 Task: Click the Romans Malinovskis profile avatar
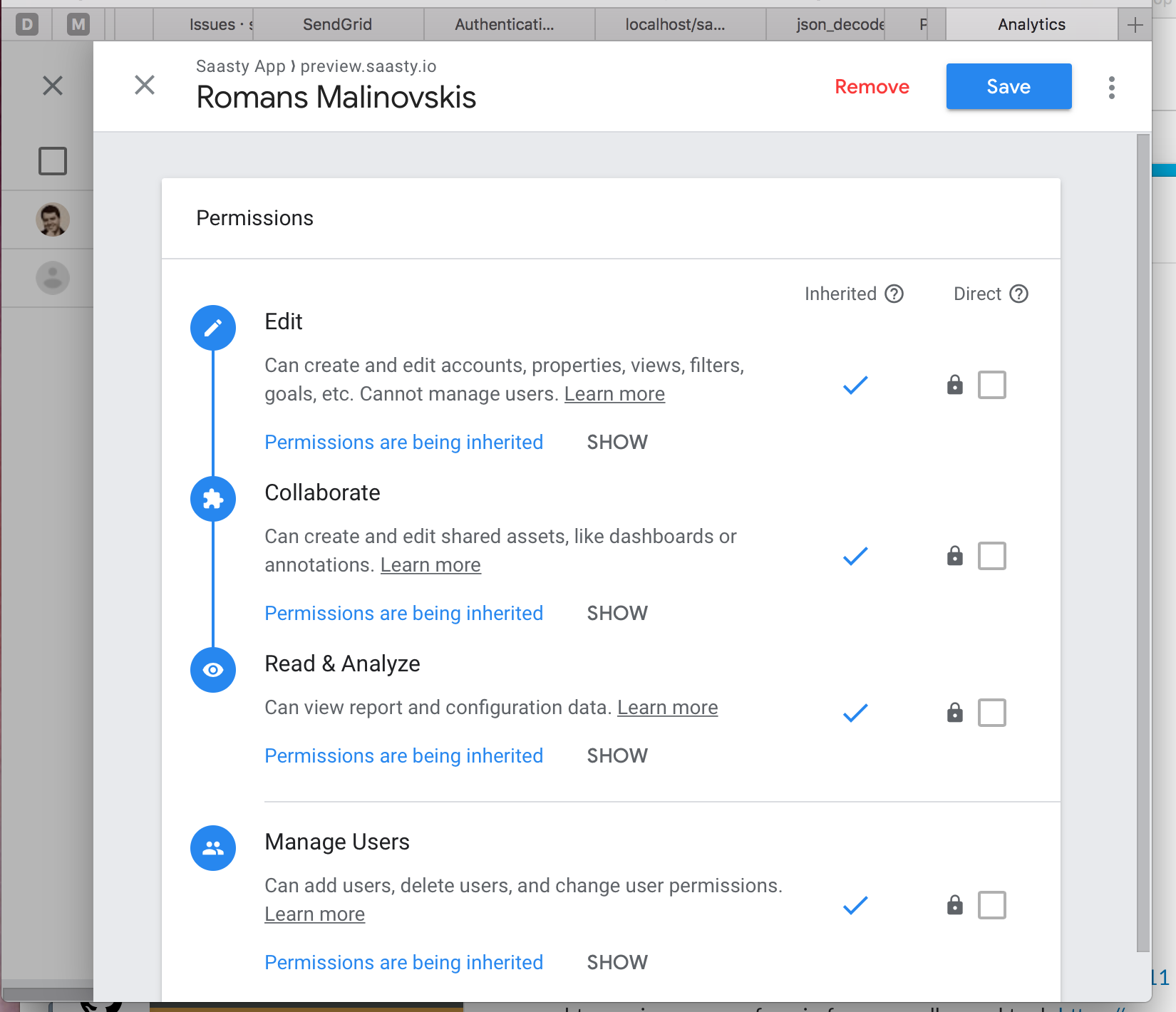tap(53, 220)
